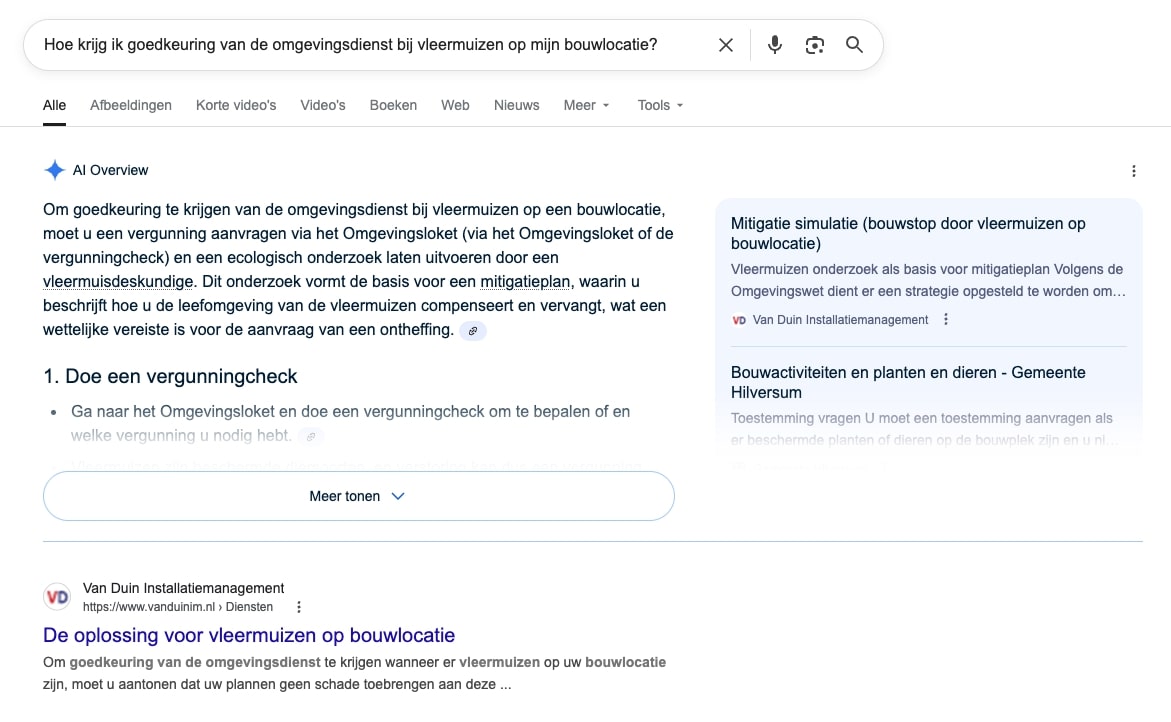Clear the search box with X icon
This screenshot has width=1171, height=722.
pyautogui.click(x=726, y=45)
